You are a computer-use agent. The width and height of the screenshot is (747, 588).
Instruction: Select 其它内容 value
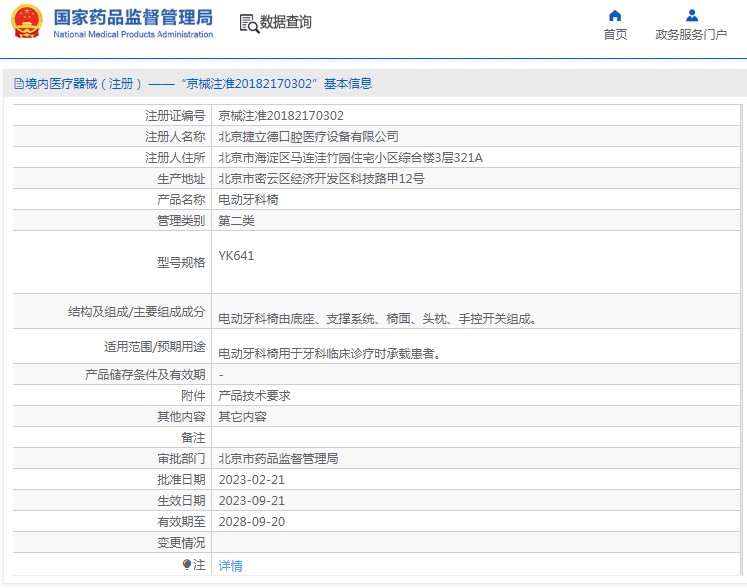point(242,416)
